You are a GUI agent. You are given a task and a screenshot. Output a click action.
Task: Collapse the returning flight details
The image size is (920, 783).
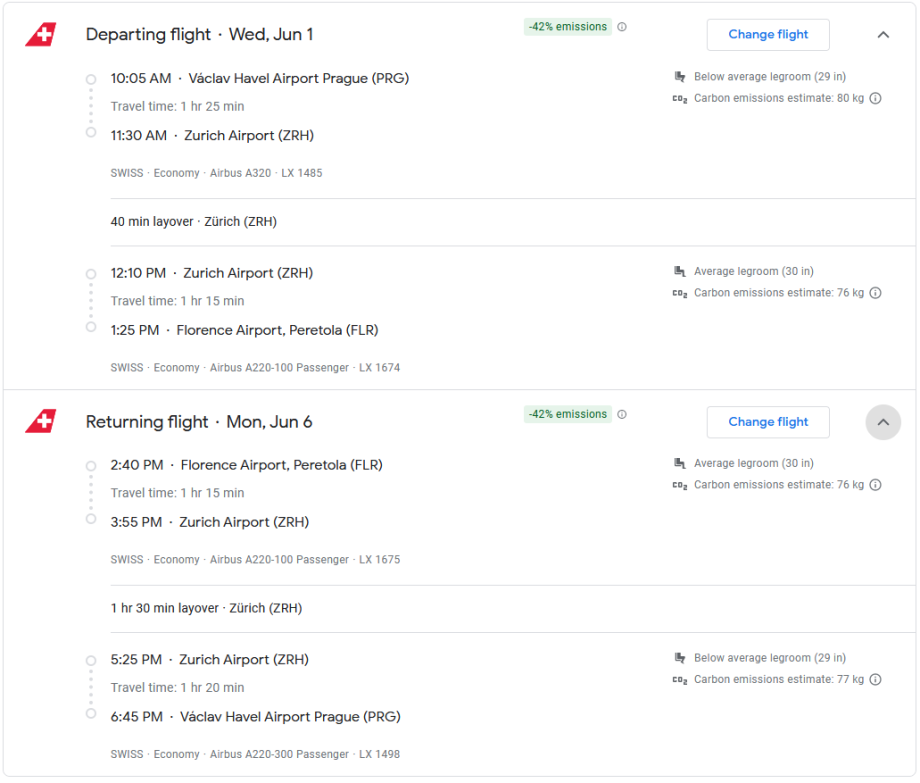coord(883,422)
